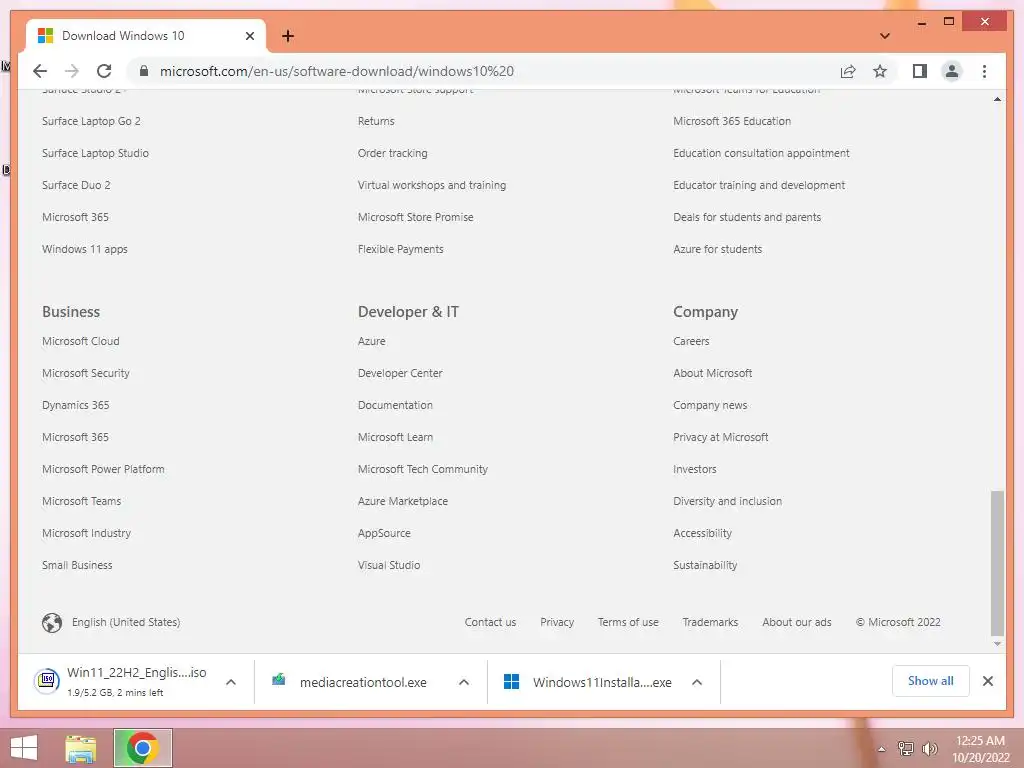Open the Small Business link
The width and height of the screenshot is (1024, 768).
(x=77, y=565)
